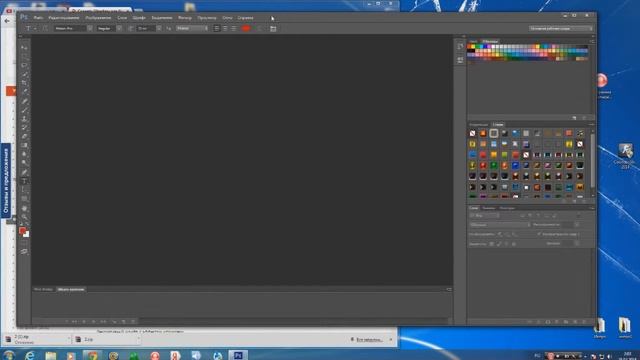Open Photoshop from the Windows taskbar
The width and height of the screenshot is (640, 360).
pos(238,356)
